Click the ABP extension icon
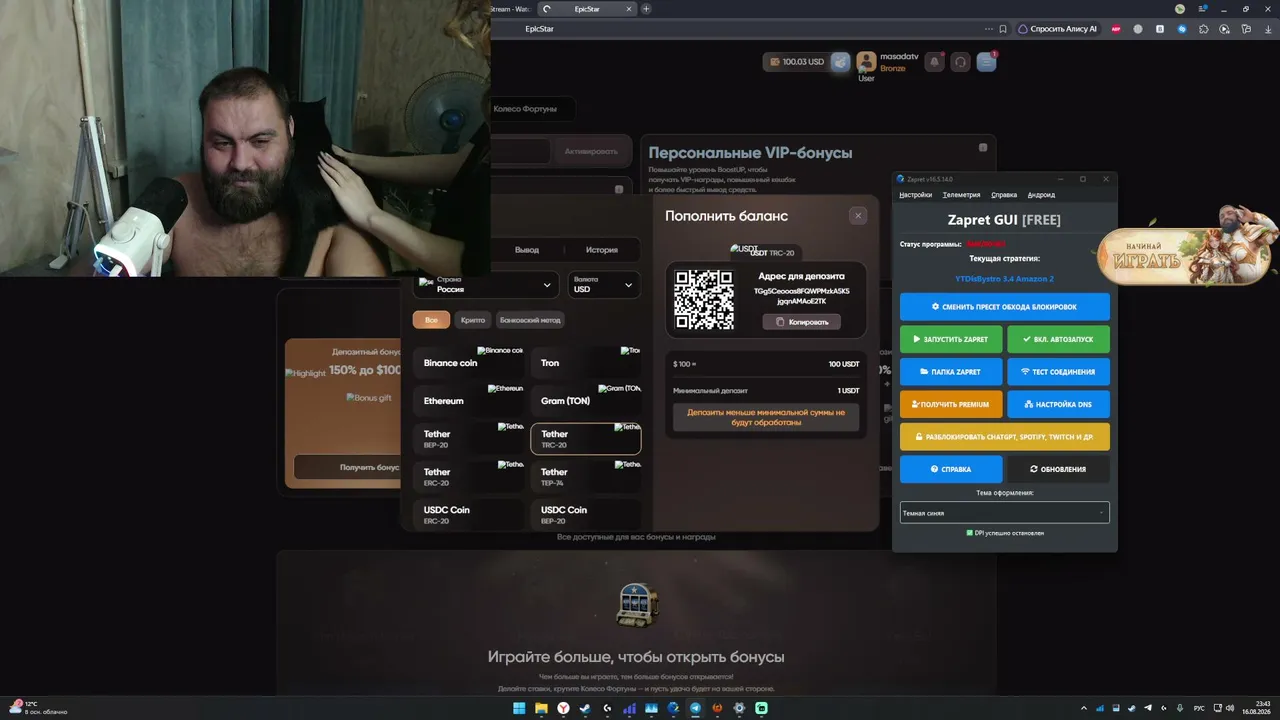1280x720 pixels. click(x=1116, y=29)
